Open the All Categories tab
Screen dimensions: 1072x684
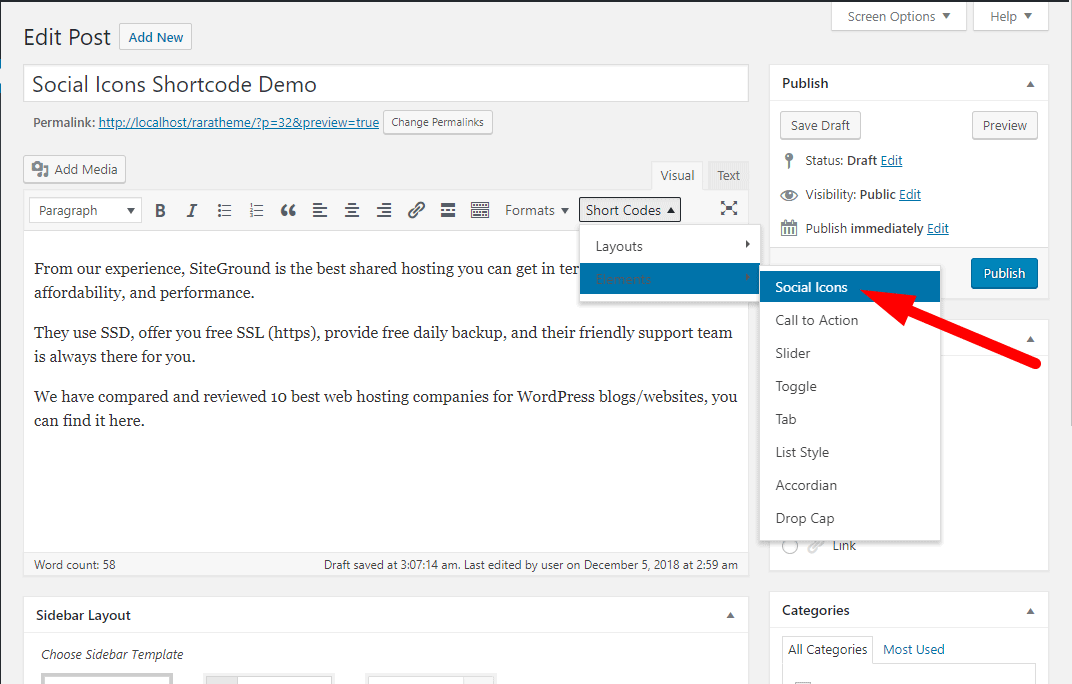pos(827,650)
